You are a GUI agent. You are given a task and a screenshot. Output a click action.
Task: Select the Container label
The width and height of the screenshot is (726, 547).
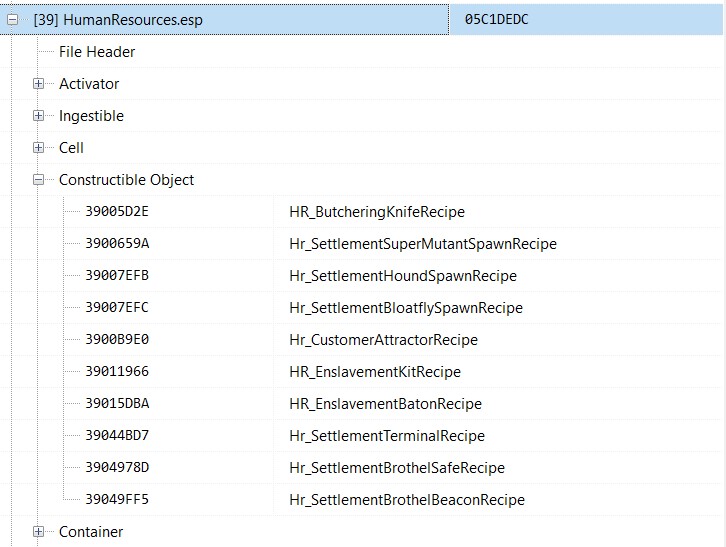tap(91, 532)
